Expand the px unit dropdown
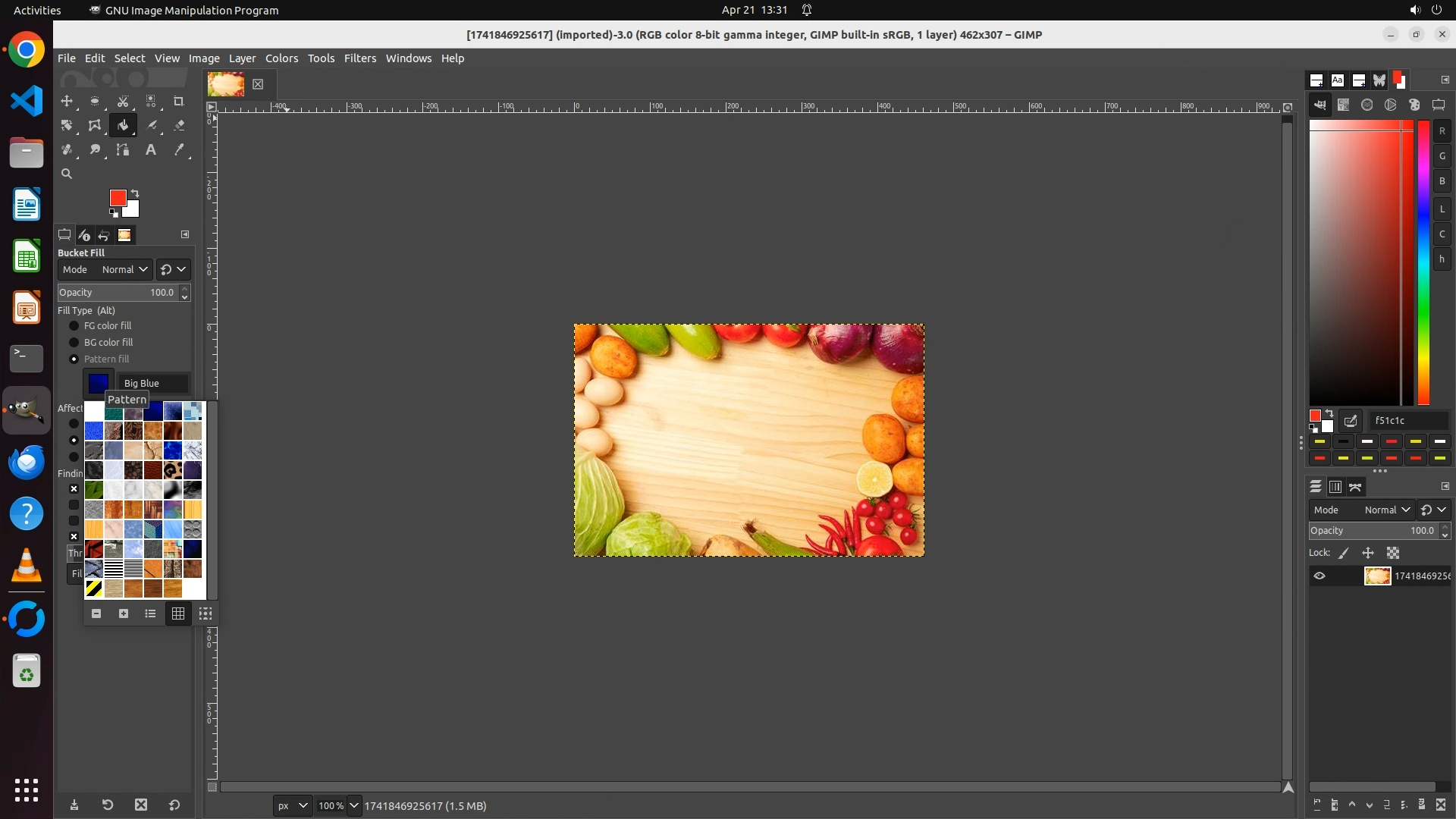 click(x=293, y=805)
